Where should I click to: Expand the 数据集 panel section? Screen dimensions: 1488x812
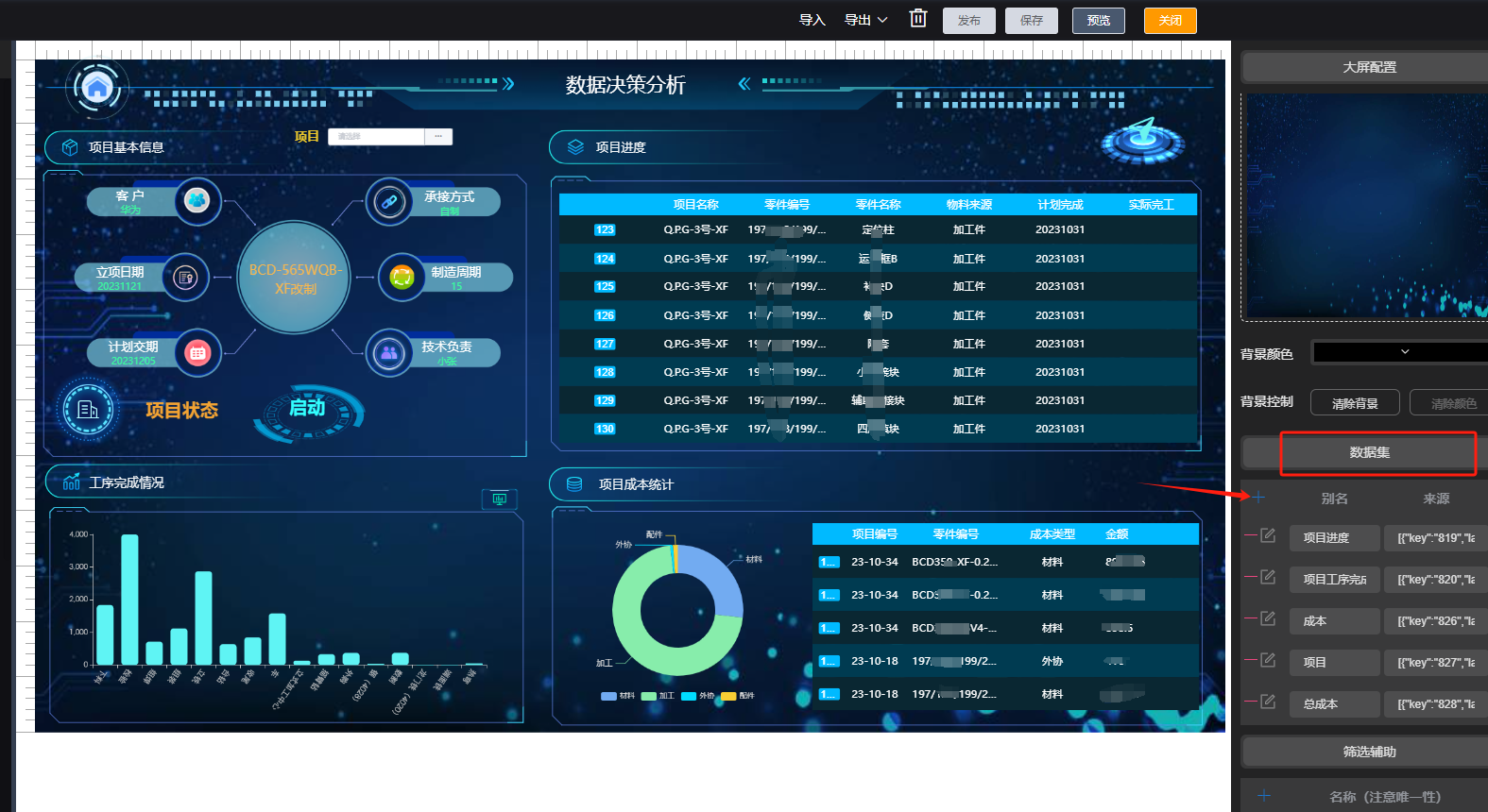[1368, 453]
